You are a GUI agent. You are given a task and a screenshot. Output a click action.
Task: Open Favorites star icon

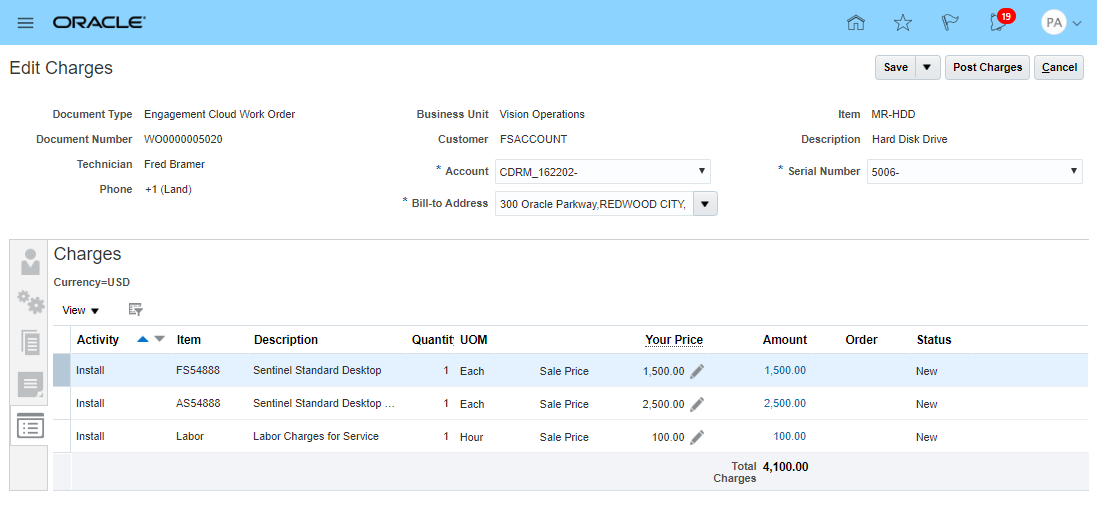pyautogui.click(x=903, y=23)
